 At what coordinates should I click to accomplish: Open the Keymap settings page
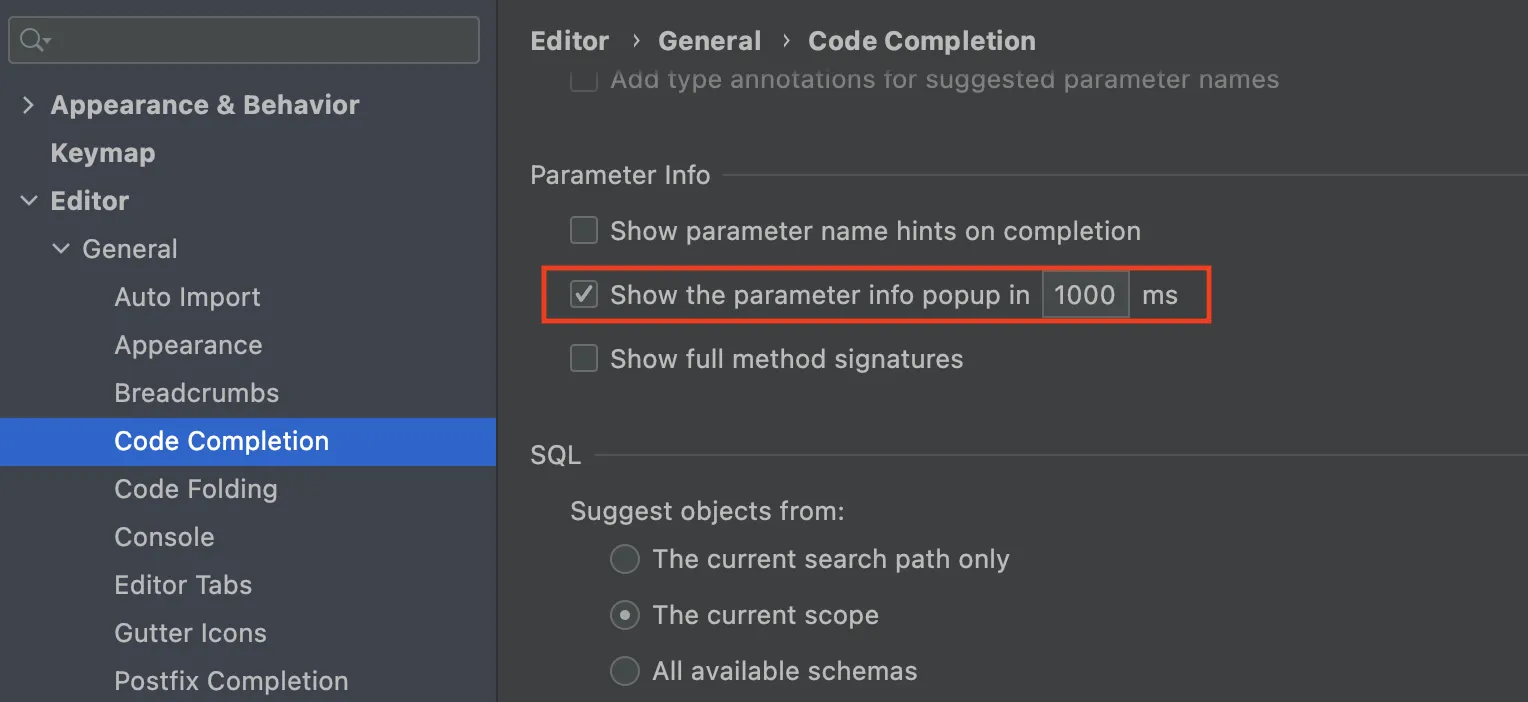[x=103, y=153]
